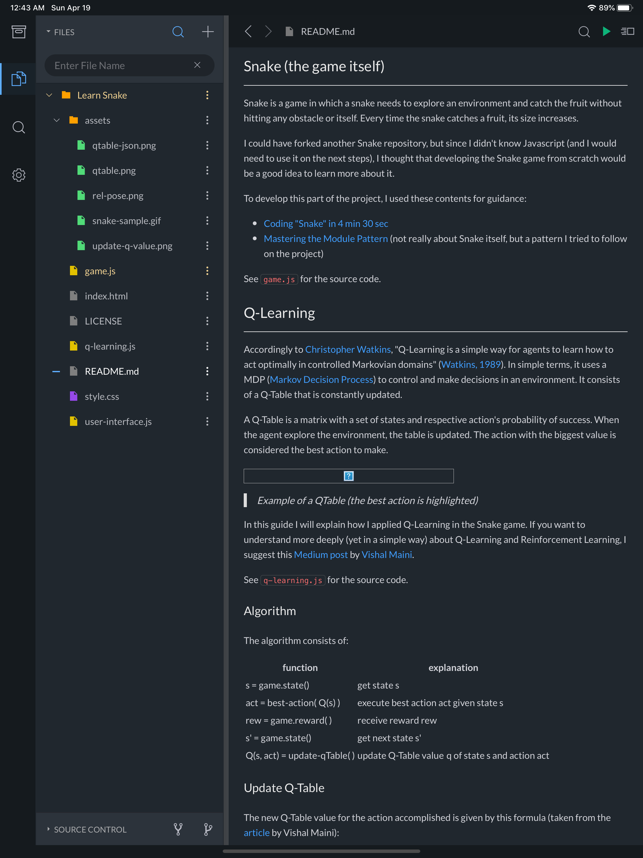Open global search from the left sidebar
Viewport: 643px width, 858px height.
click(x=19, y=127)
